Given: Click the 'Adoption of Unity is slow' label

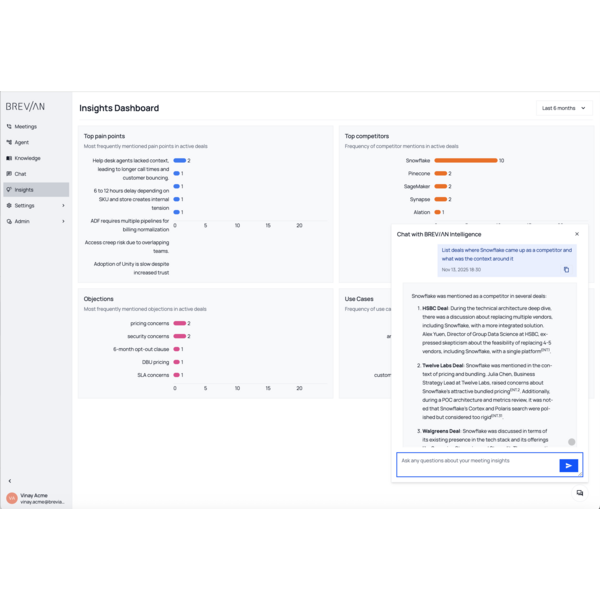Looking at the screenshot, I should click(131, 268).
